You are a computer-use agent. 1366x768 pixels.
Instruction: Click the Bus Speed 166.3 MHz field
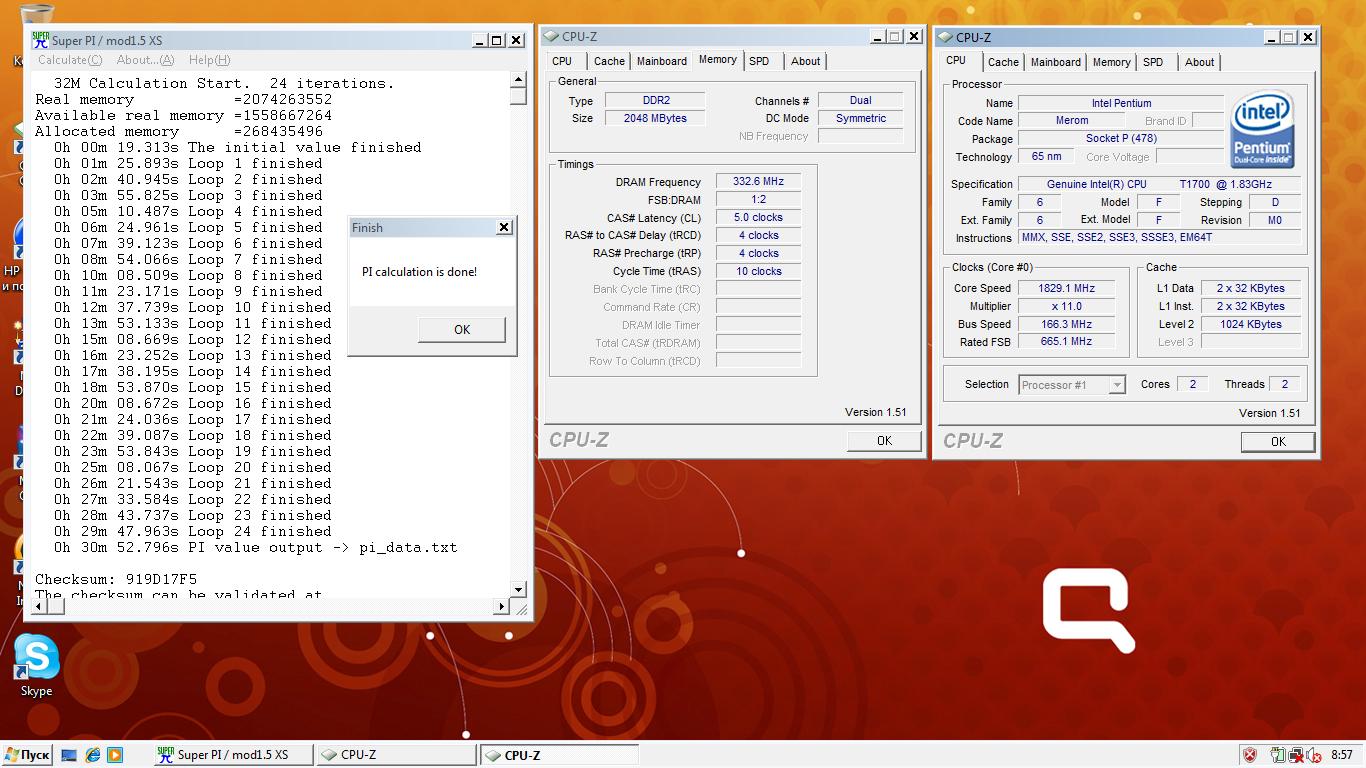1068,324
